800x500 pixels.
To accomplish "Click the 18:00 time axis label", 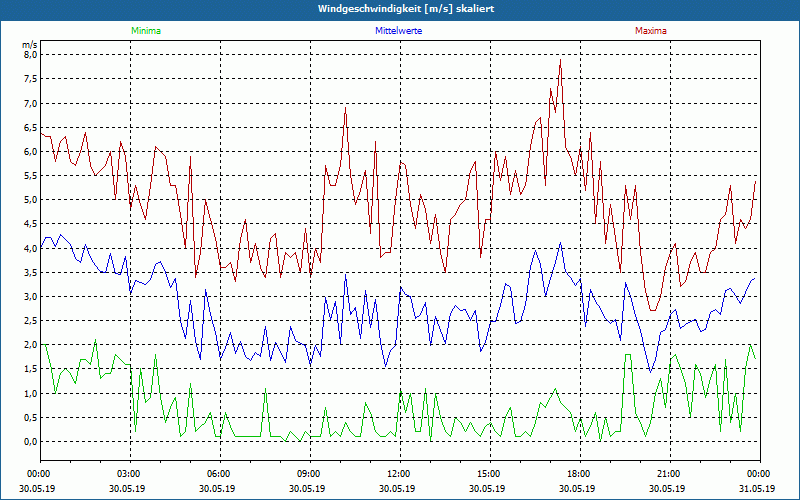I will (x=580, y=474).
